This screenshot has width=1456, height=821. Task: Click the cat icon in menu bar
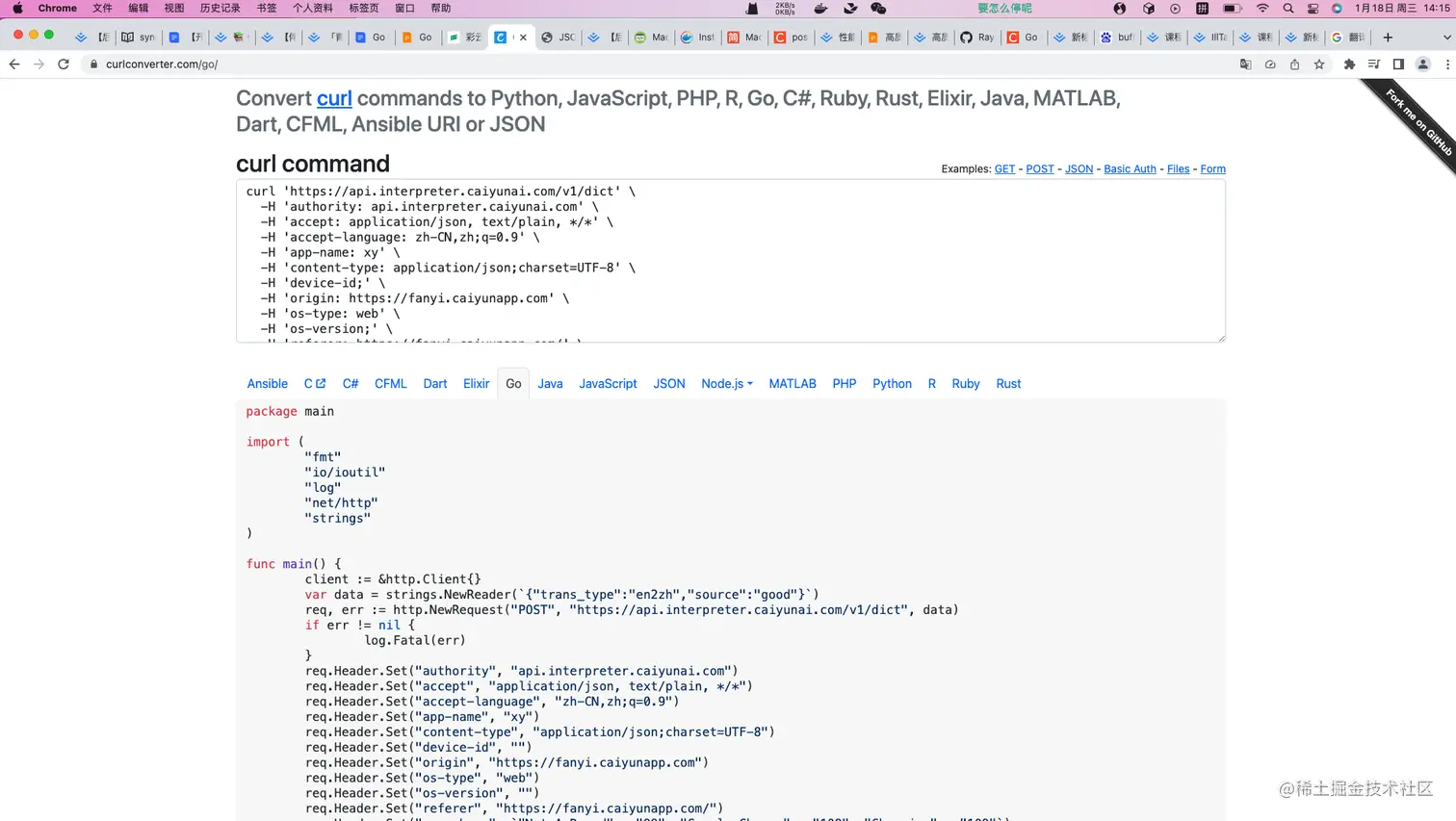click(x=752, y=9)
